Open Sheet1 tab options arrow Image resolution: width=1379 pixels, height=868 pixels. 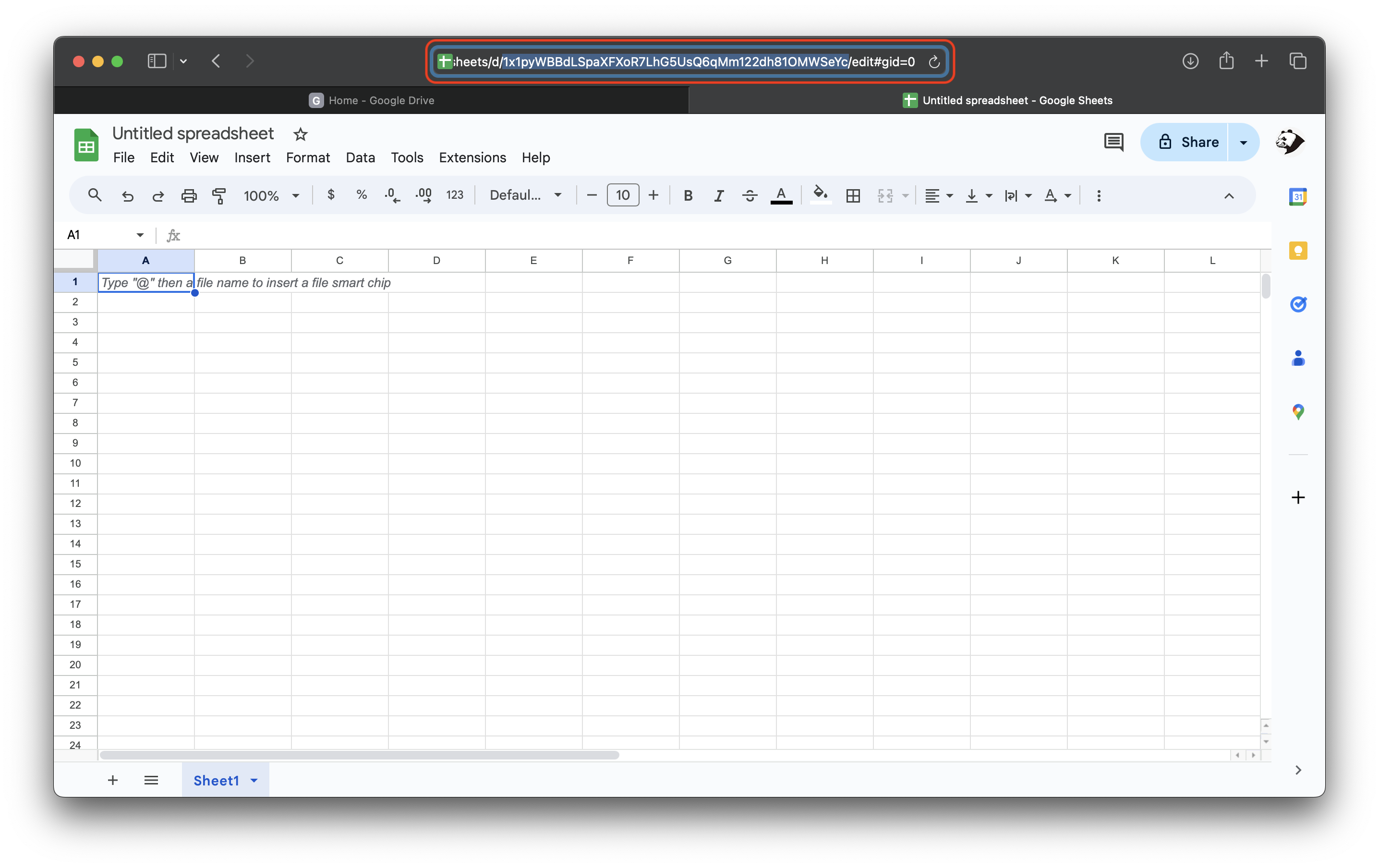pyautogui.click(x=254, y=781)
